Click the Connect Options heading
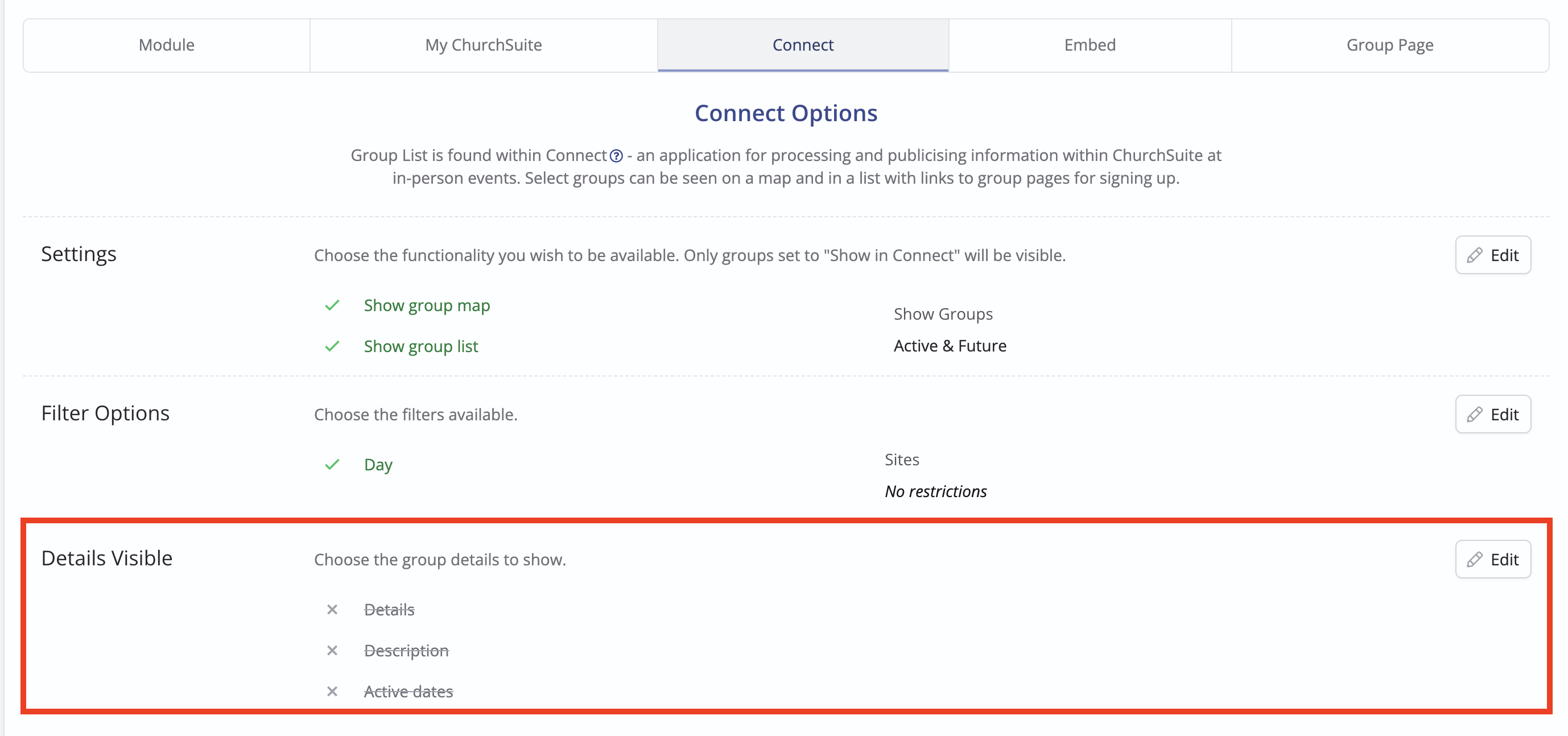The width and height of the screenshot is (1568, 736). pyautogui.click(x=786, y=113)
